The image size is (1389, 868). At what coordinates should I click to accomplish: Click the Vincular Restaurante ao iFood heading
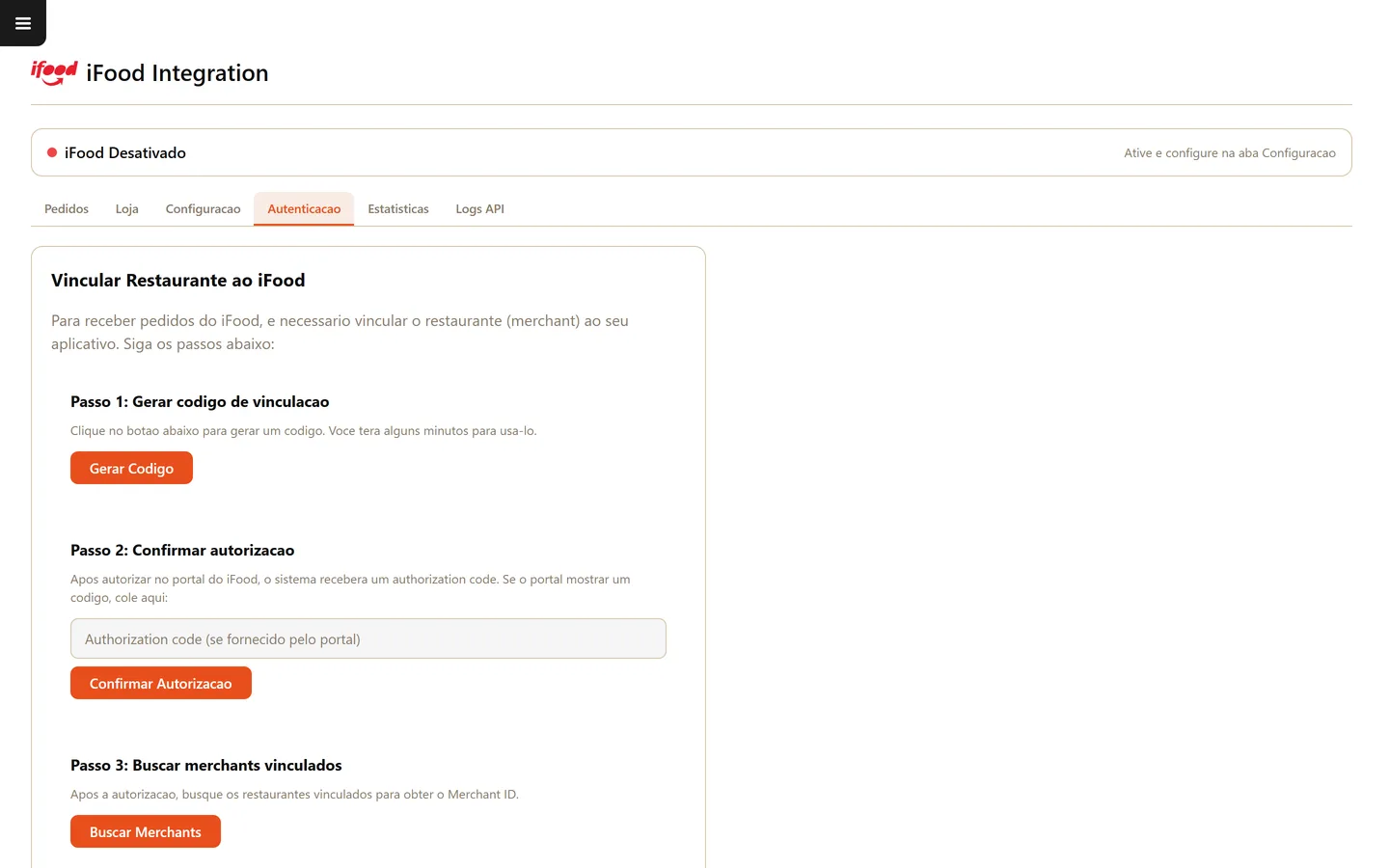(178, 281)
